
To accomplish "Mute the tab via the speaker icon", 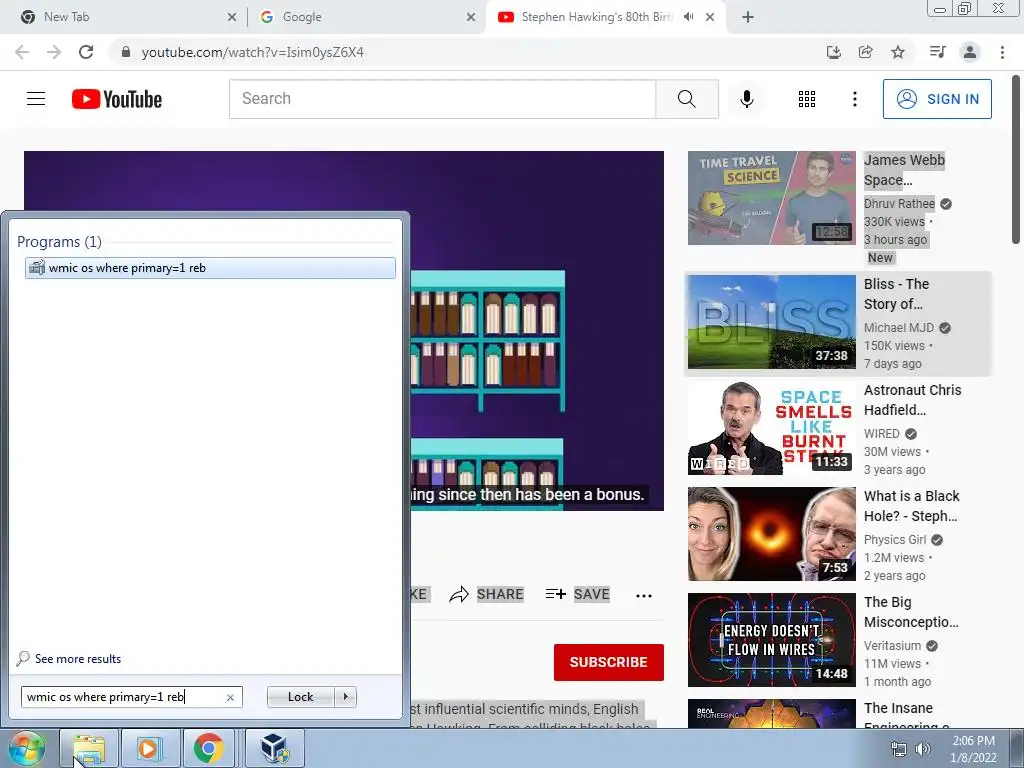I will [x=688, y=17].
